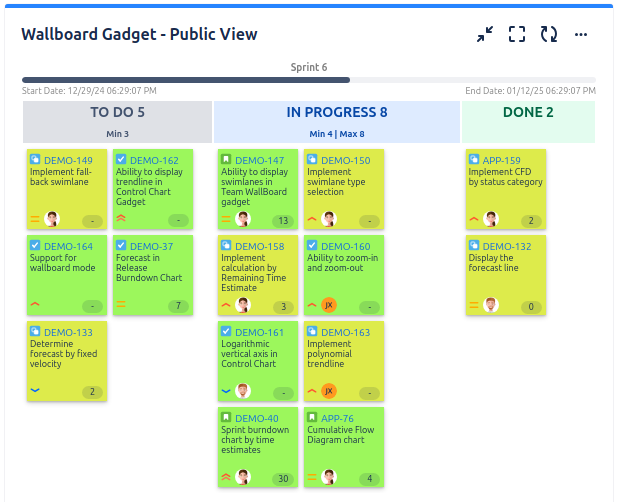Click the subtask icon on APP-159 card
Viewport: 620px width, 502px height.
[x=473, y=159]
